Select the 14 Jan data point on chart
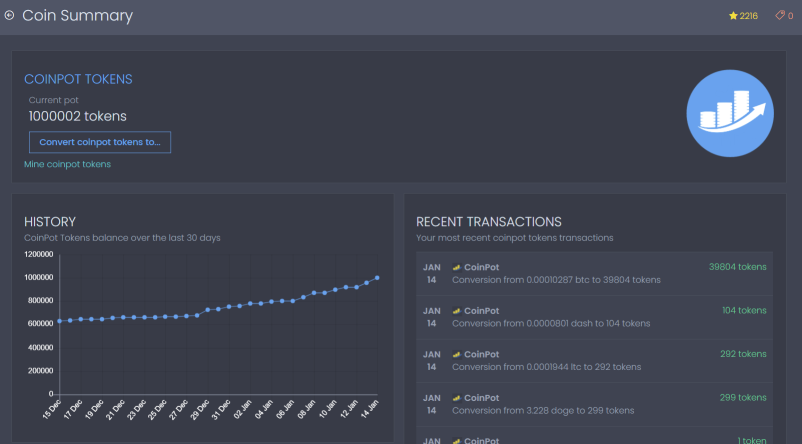This screenshot has height=444, width=802. pos(377,278)
